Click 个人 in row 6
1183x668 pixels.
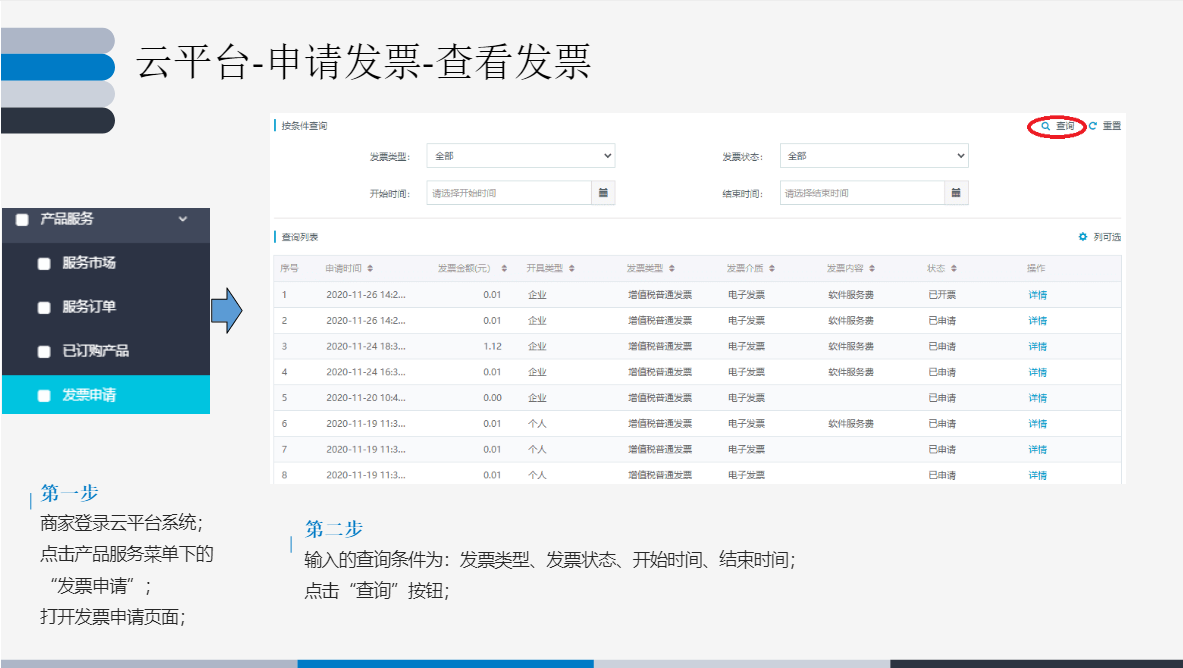537,423
